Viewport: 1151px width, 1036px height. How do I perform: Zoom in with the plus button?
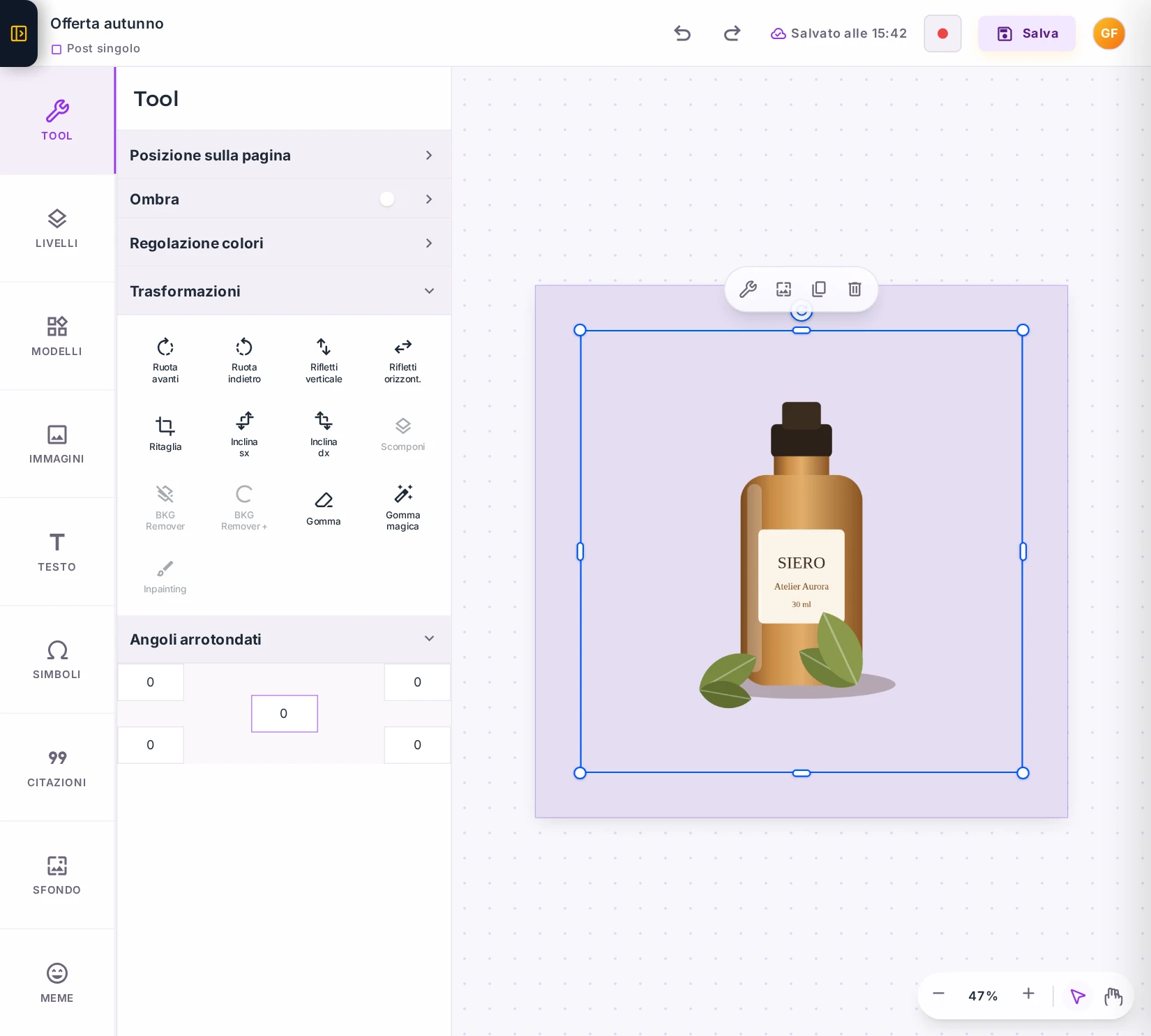coord(1028,994)
